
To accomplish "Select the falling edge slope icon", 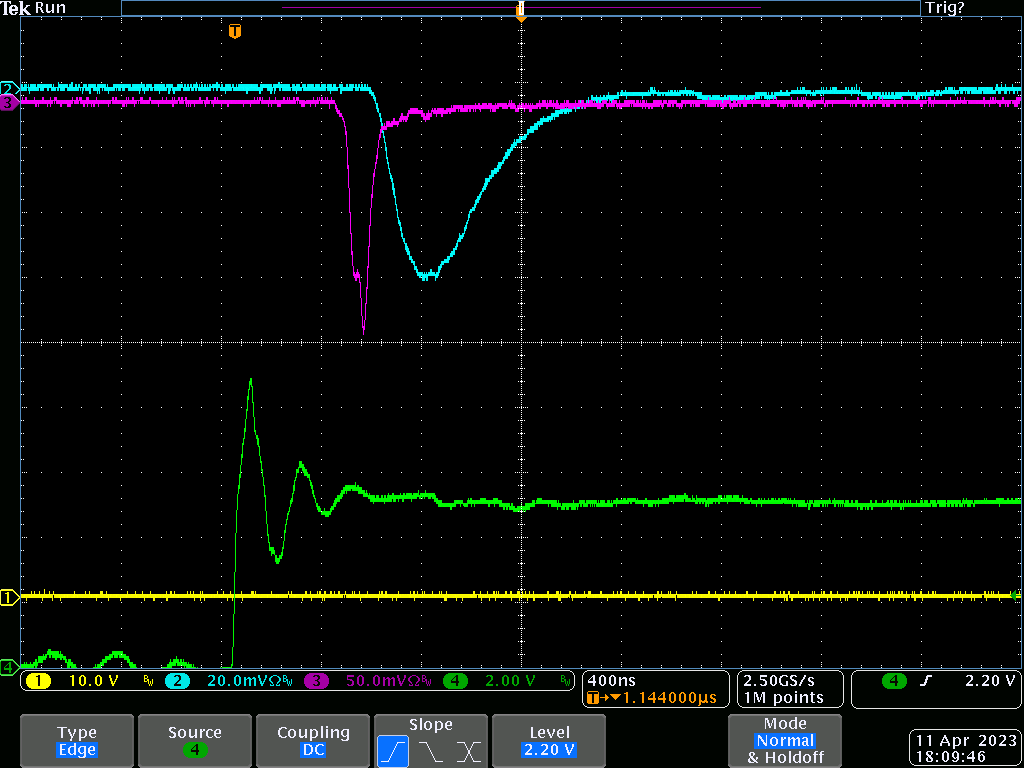I will (x=430, y=750).
